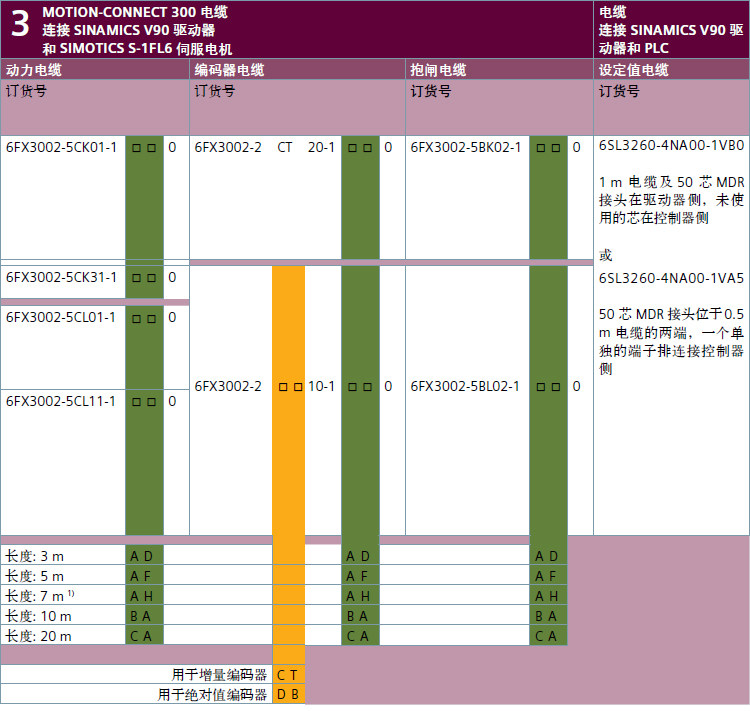Click the BA code in the encoder cable column

[358, 616]
